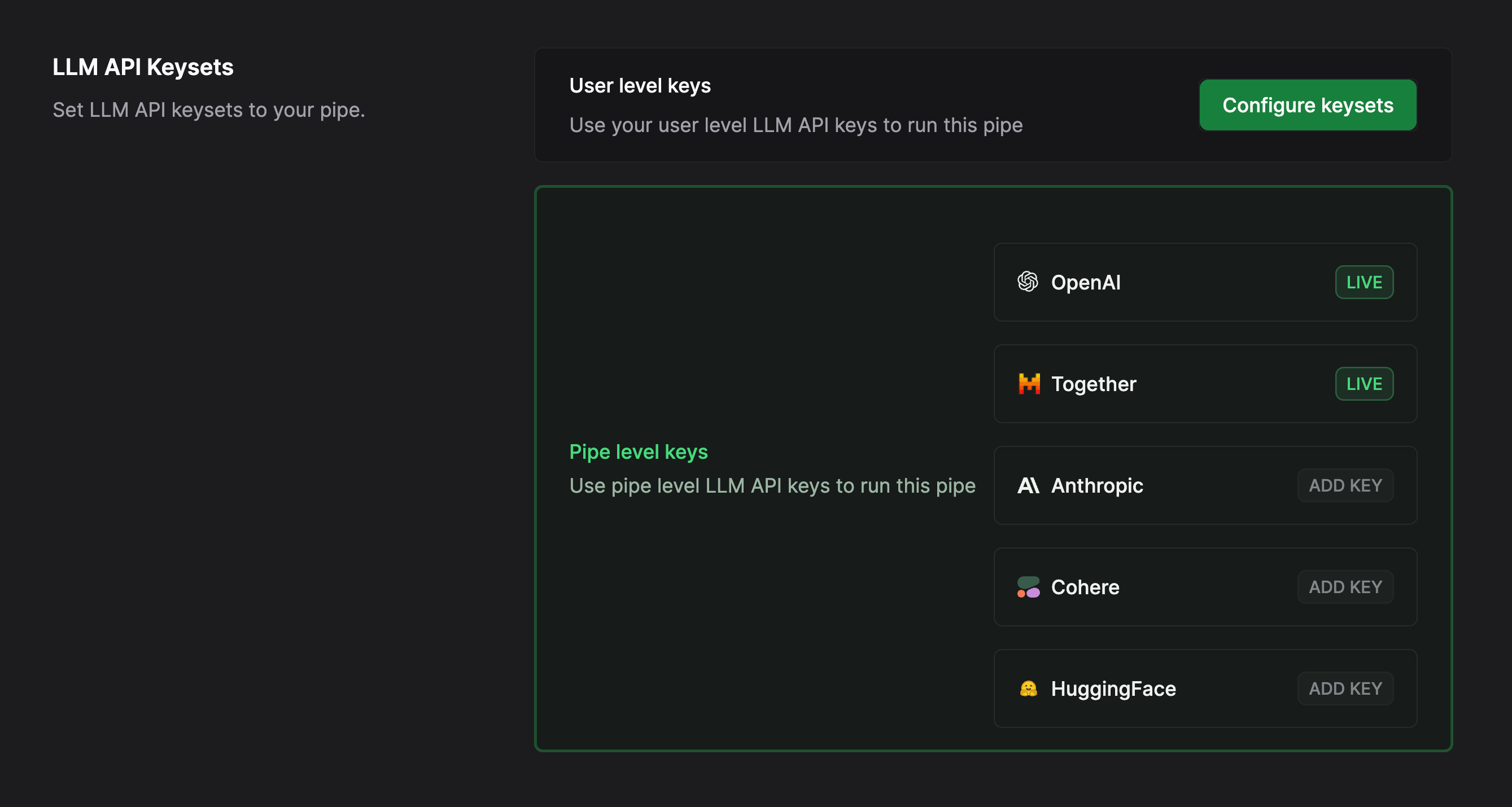Screen dimensions: 1512x807
Task: Select the User level keys option
Action: point(640,86)
